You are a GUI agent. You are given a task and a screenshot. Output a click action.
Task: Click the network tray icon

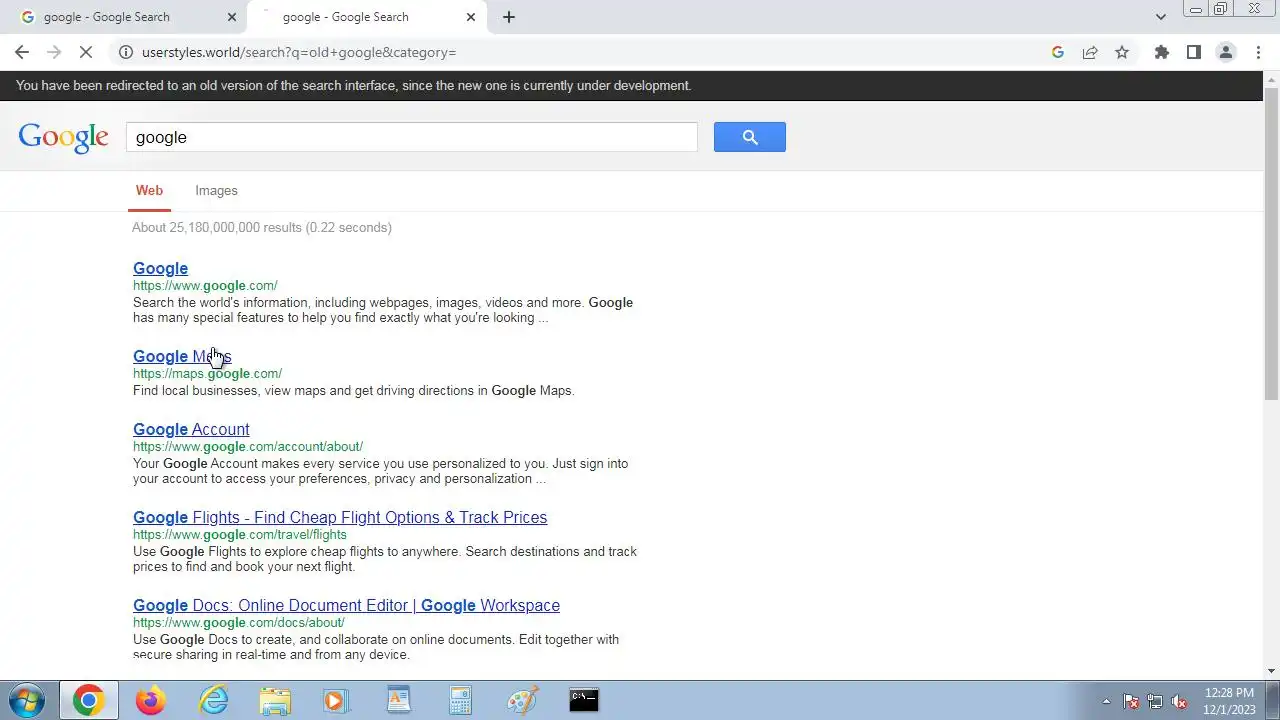pyautogui.click(x=1155, y=701)
